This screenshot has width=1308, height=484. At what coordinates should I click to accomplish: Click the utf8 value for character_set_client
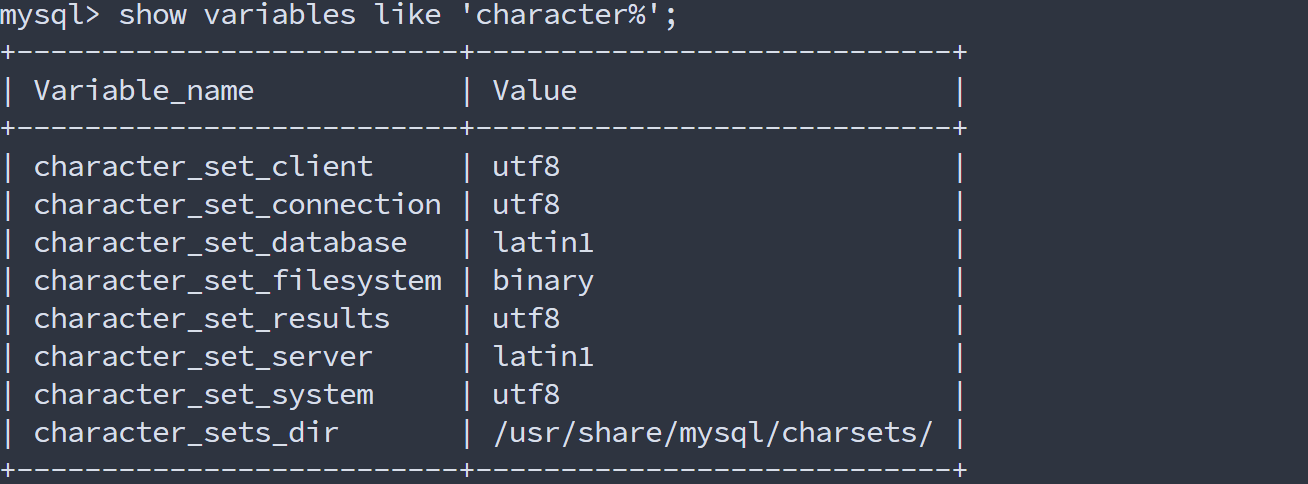526,166
